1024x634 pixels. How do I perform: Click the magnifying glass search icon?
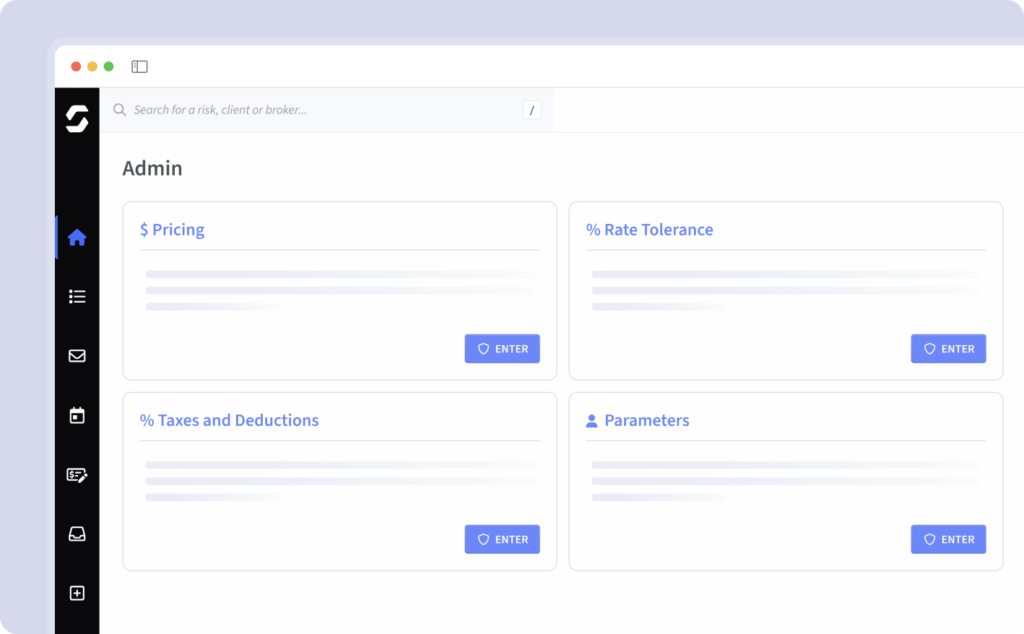pos(120,110)
